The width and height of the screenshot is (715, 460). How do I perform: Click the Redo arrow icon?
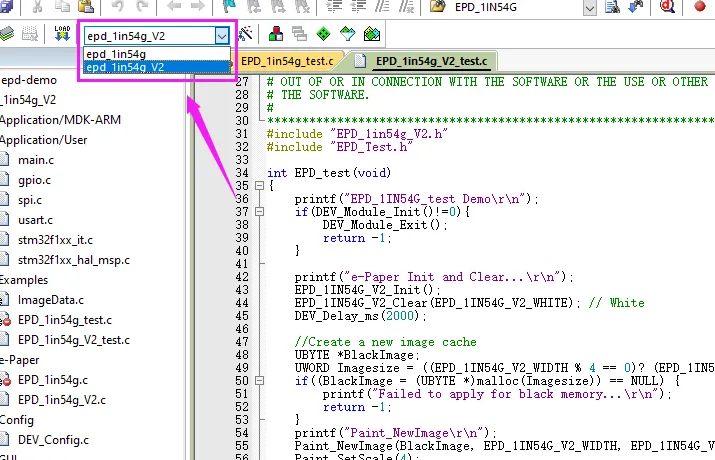click(142, 6)
